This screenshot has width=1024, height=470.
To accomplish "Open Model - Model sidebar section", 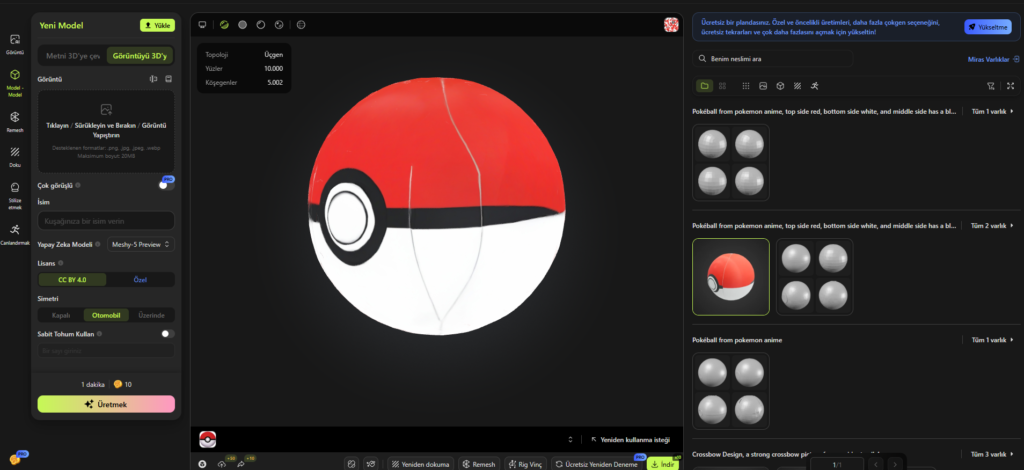I will (15, 82).
